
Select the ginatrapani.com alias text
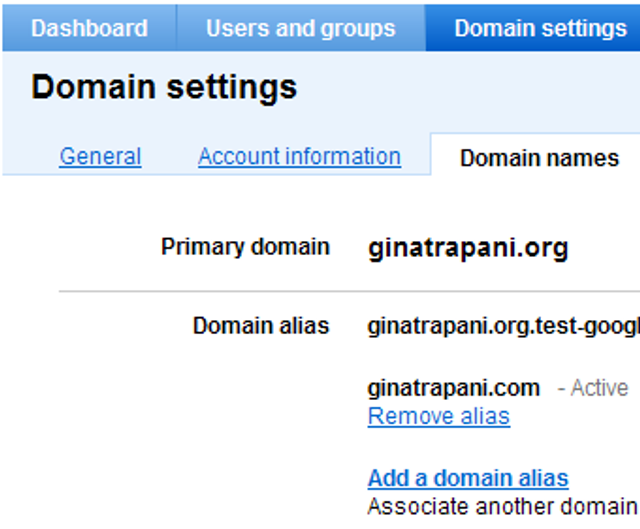pos(453,388)
